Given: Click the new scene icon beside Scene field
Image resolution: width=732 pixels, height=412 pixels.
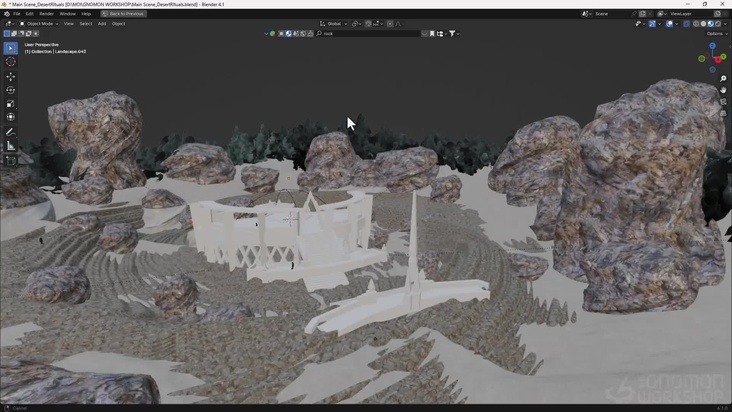Looking at the screenshot, I should [x=642, y=14].
